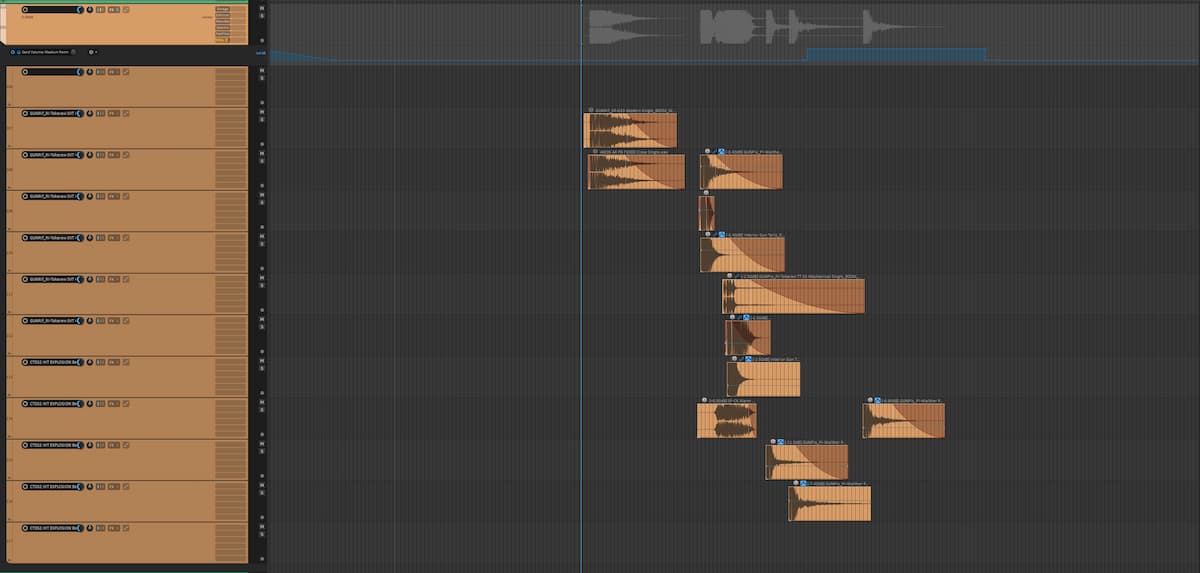1200x573 pixels.
Task: Open Send Volume Medium Room envelope selector
Action: [x=50, y=51]
